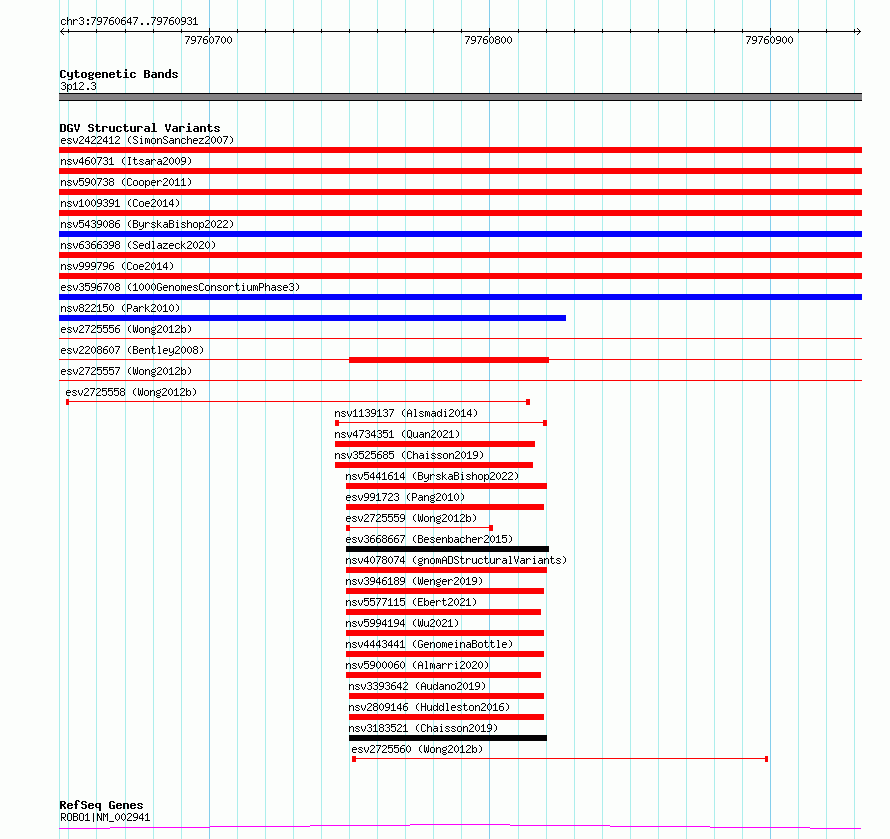Screen dimensions: 890x839
Task: Click ruler position 79760900
Action: [x=769, y=40]
